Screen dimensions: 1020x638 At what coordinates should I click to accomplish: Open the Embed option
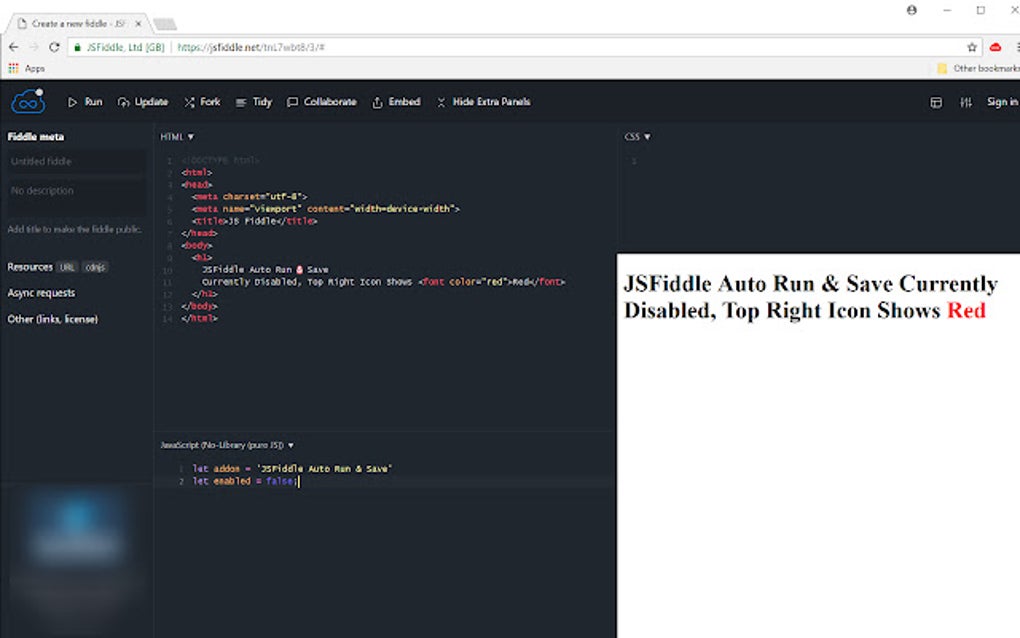(x=396, y=102)
